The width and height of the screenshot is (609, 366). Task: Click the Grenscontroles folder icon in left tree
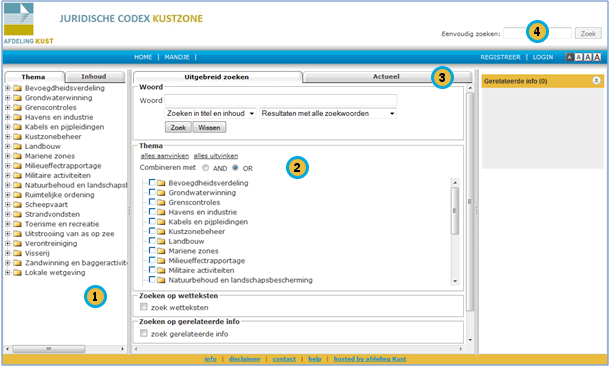click(17, 108)
